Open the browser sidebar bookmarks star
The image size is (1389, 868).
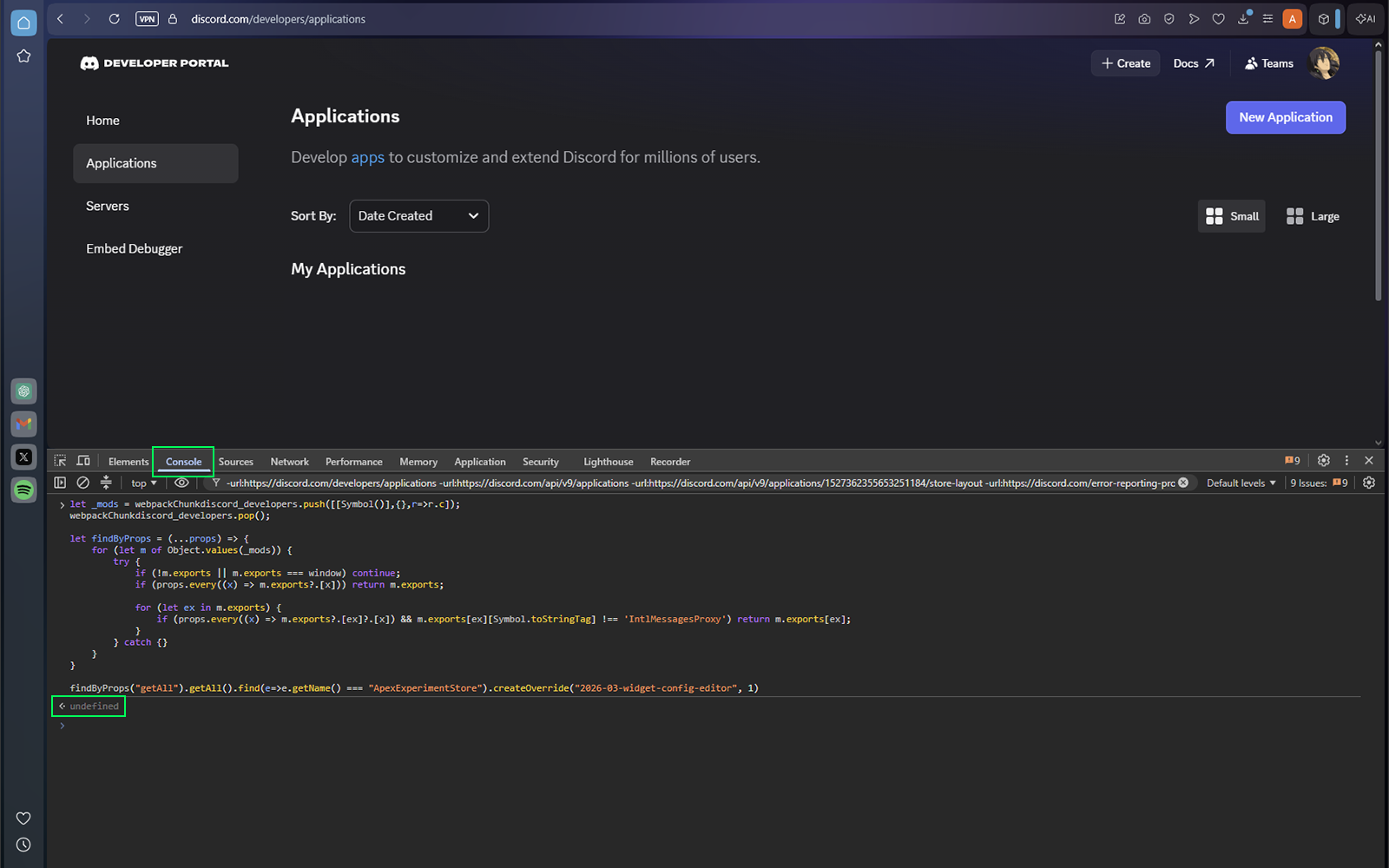(x=23, y=56)
